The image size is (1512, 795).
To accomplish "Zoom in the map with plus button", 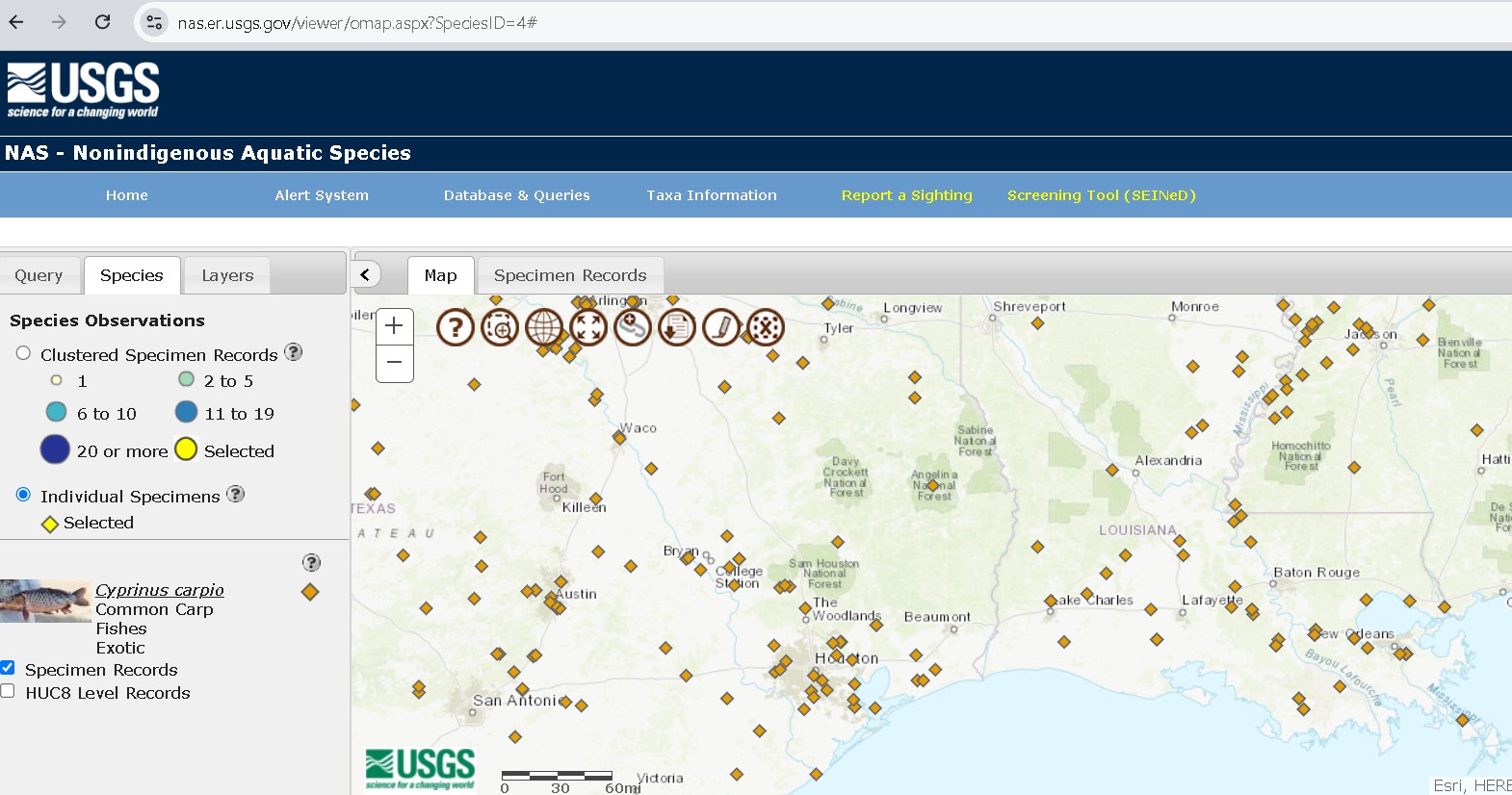I will [x=394, y=326].
